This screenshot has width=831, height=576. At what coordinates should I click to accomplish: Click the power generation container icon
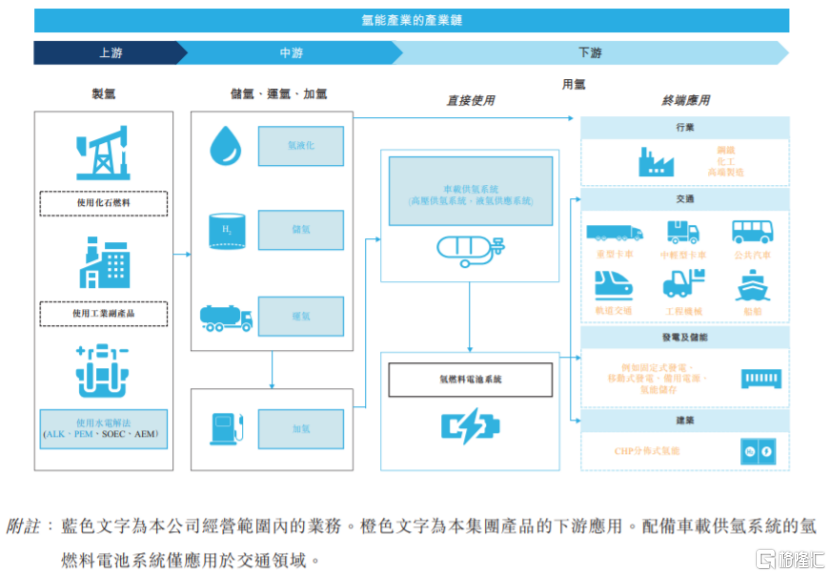761,378
